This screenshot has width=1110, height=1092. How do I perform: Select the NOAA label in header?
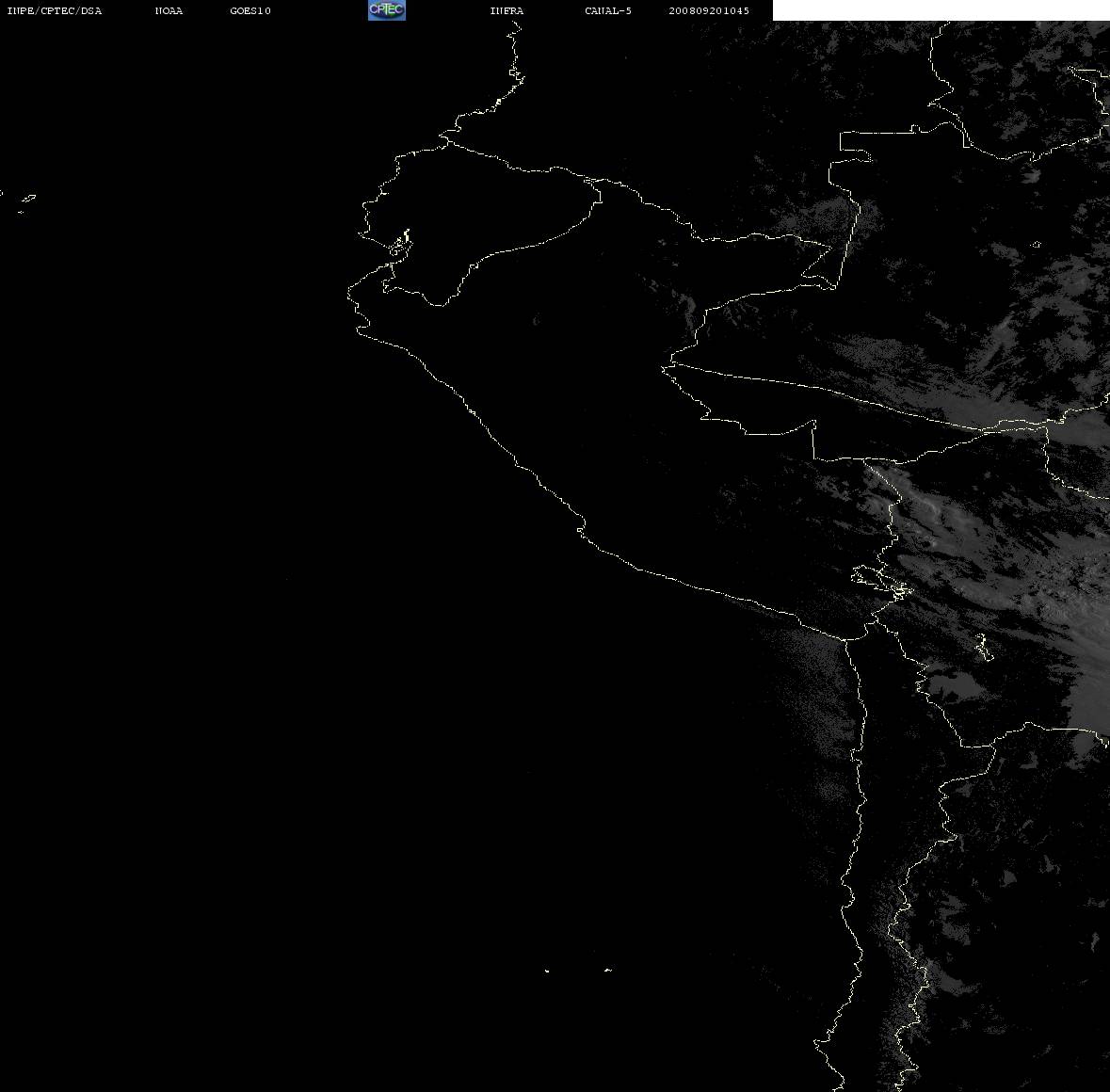(x=169, y=10)
